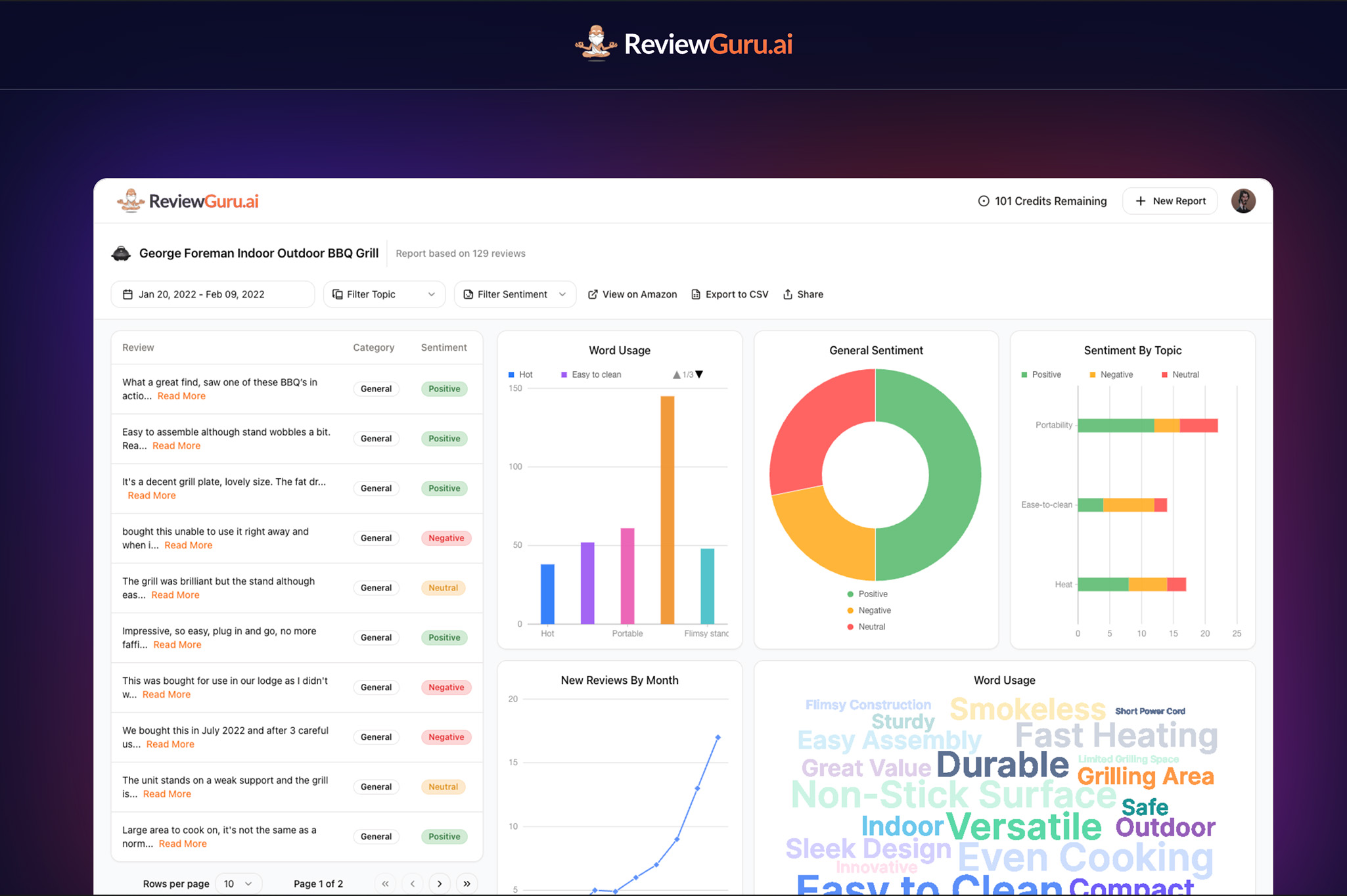Sort by Review column header
1347x896 pixels.
138,347
